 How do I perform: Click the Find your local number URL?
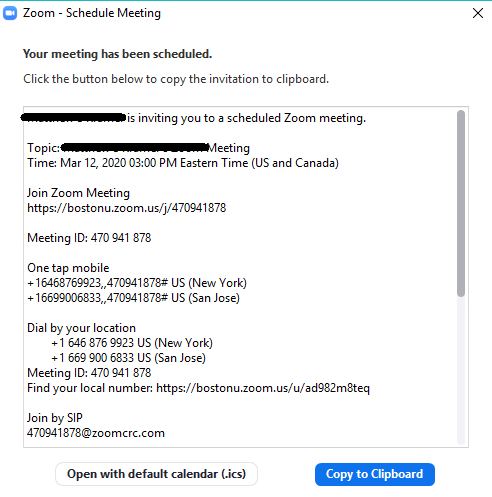pyautogui.click(x=263, y=388)
